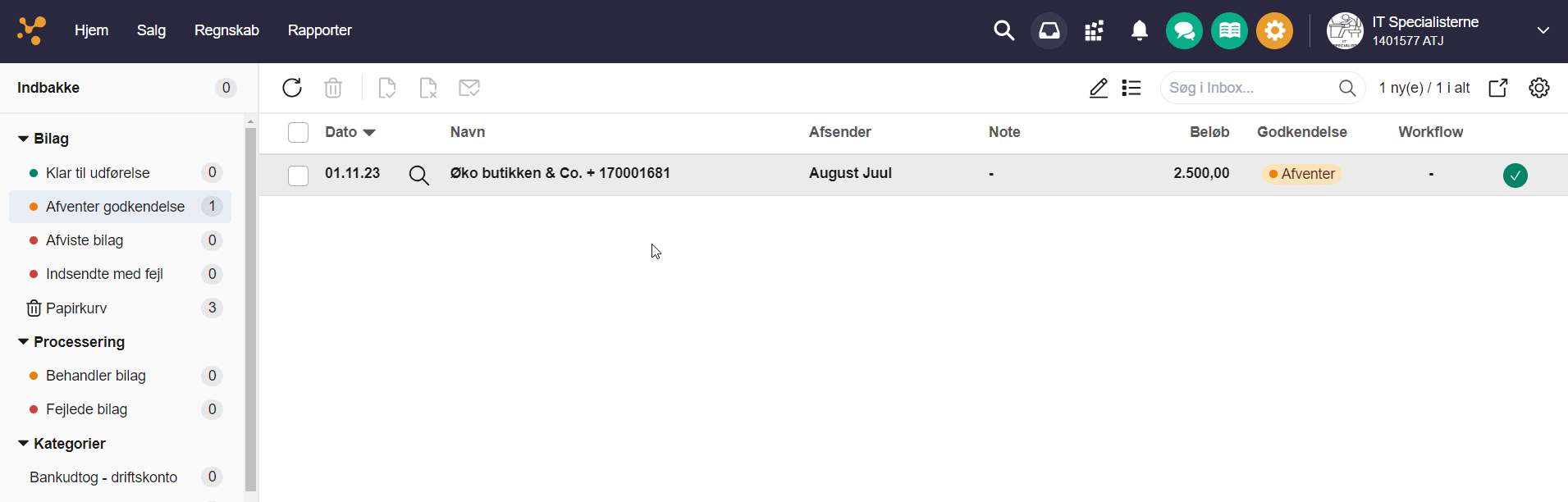Screen dimensions: 1568x502
Task: Preview voucher with magnifier icon in row
Action: (418, 175)
